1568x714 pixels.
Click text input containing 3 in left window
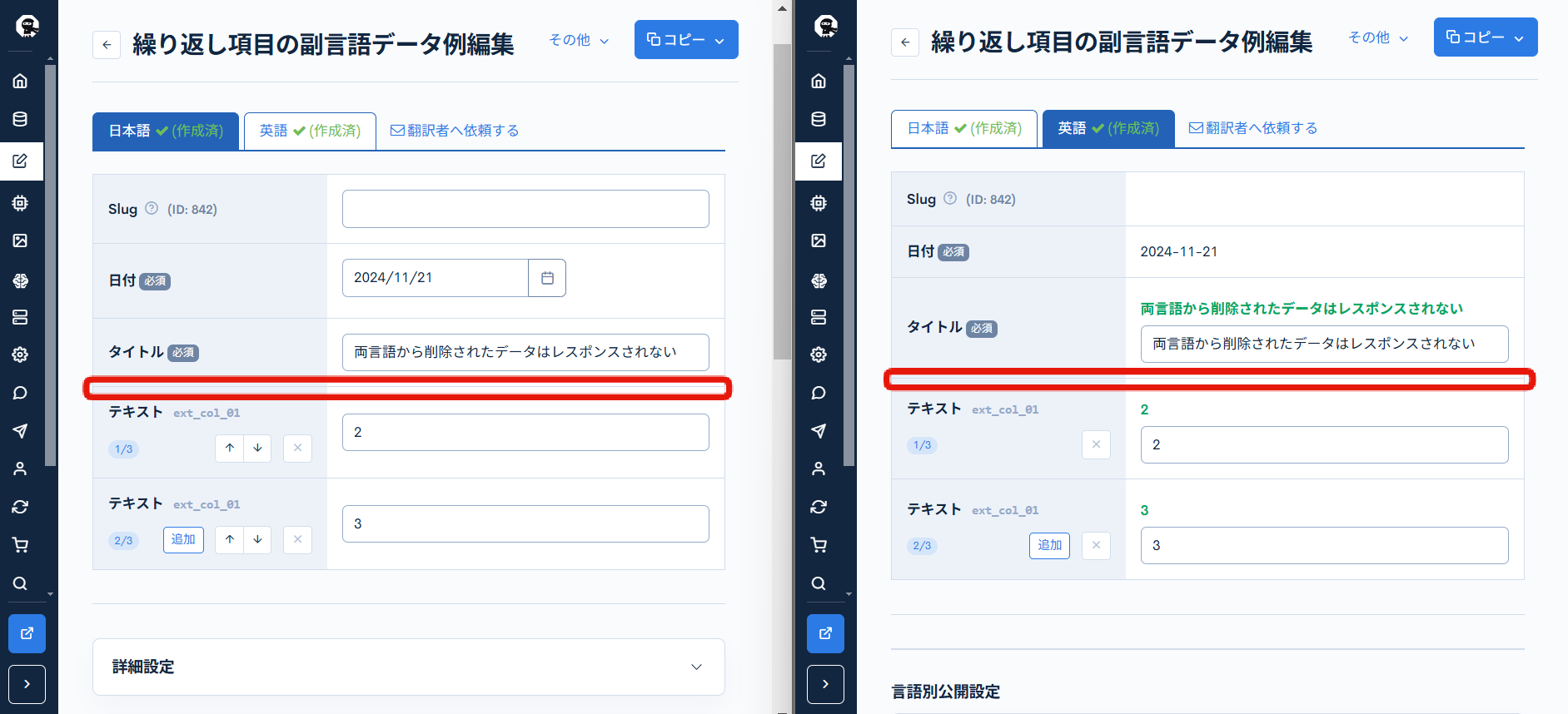(525, 523)
